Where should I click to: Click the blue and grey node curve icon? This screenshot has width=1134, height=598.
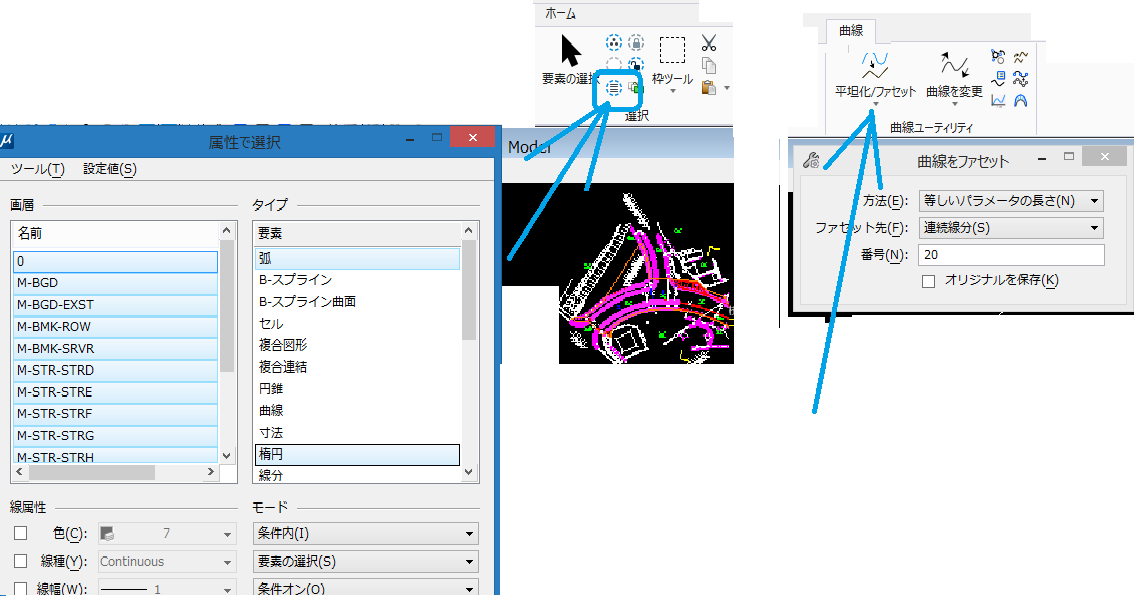1020,78
